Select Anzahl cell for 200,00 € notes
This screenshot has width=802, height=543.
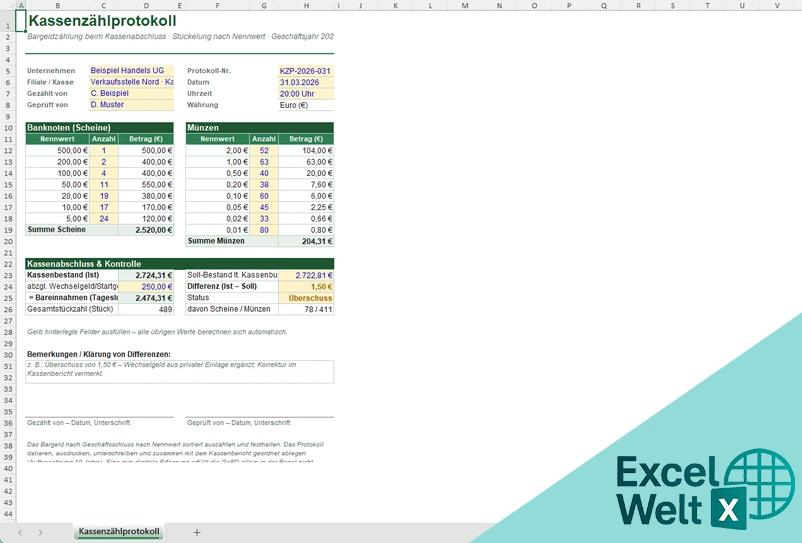click(104, 162)
